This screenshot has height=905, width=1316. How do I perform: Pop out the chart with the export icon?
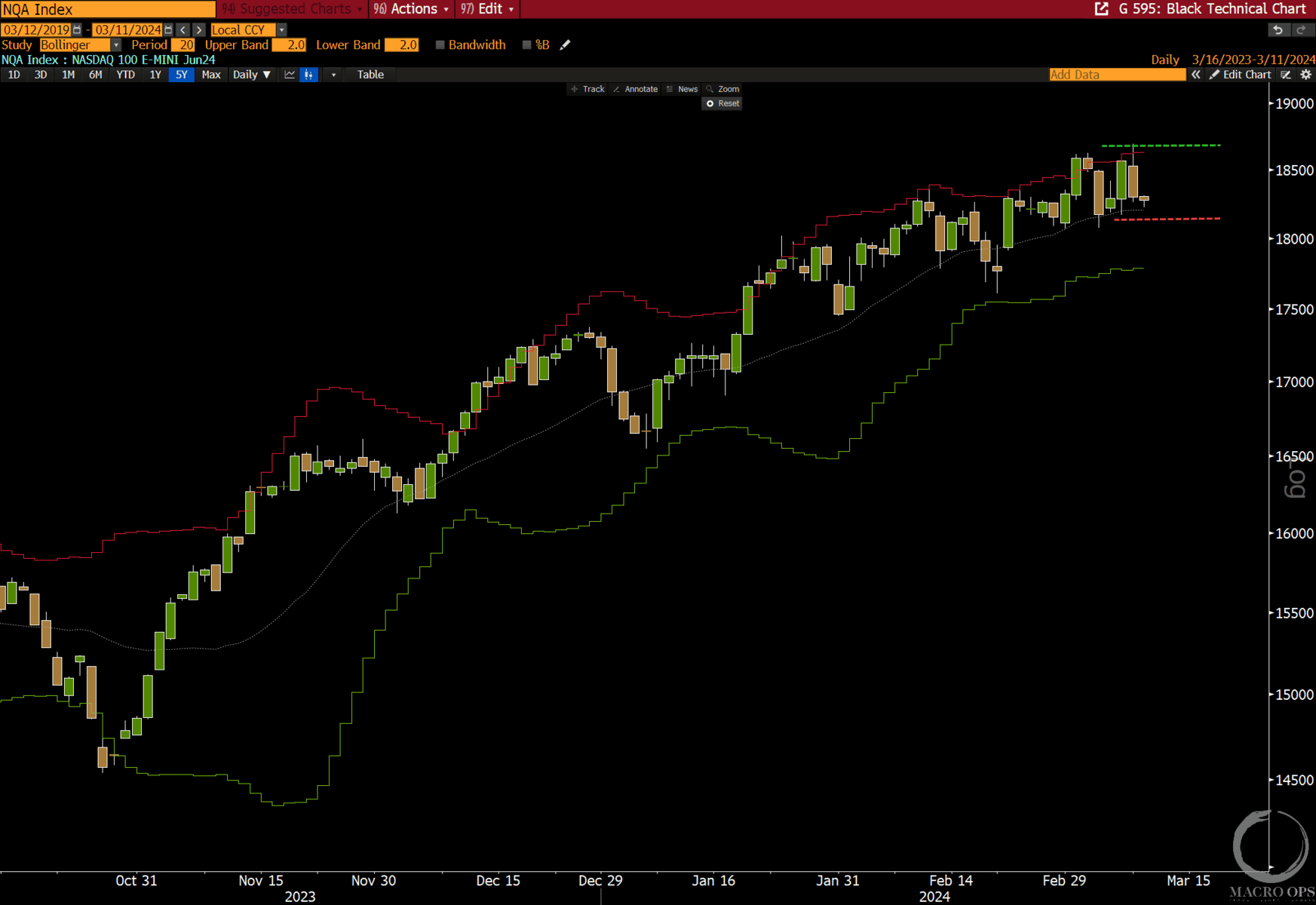(1102, 9)
